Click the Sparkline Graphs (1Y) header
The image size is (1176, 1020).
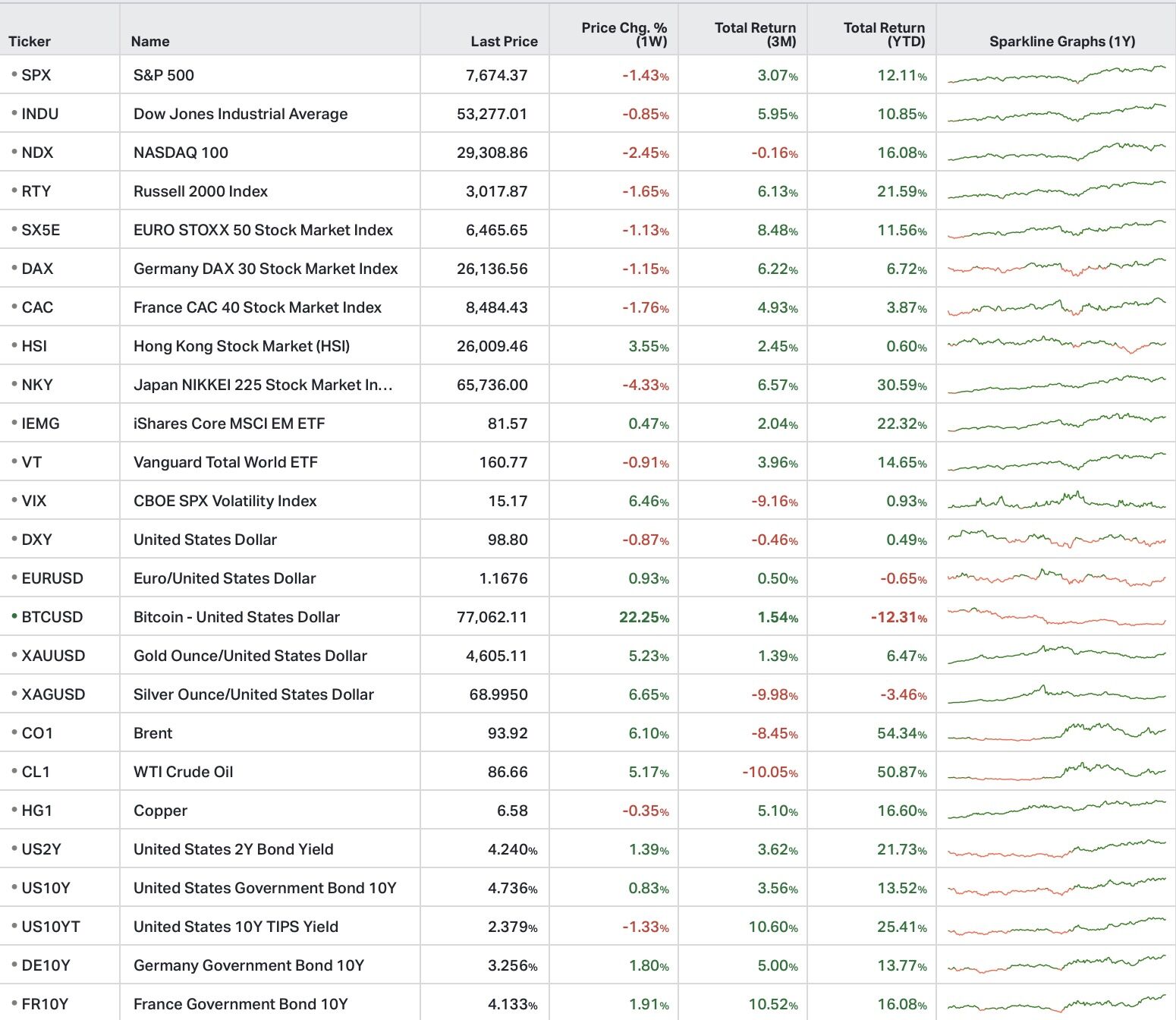(1062, 41)
